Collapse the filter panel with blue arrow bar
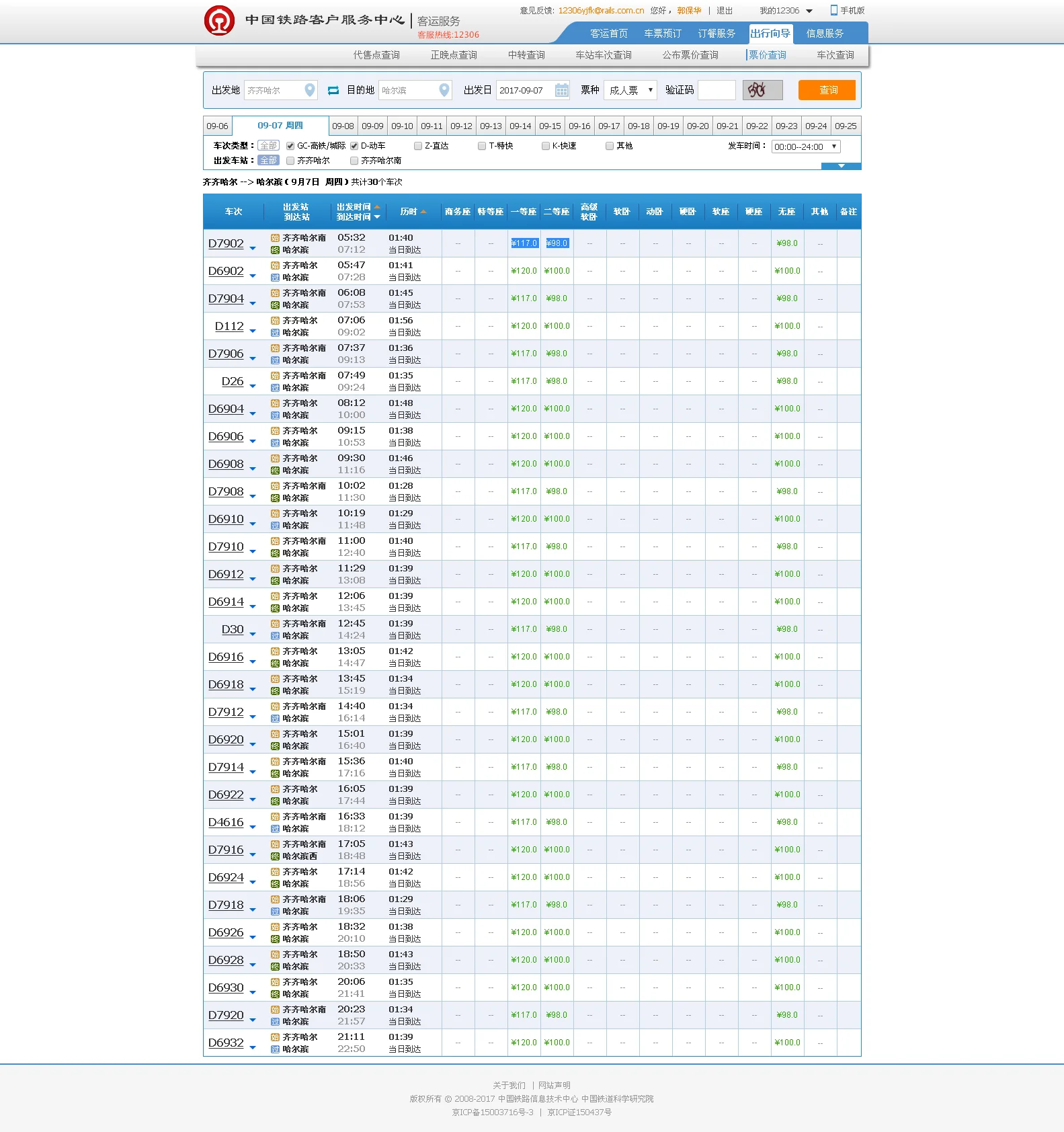The width and height of the screenshot is (1064, 1132). click(841, 166)
